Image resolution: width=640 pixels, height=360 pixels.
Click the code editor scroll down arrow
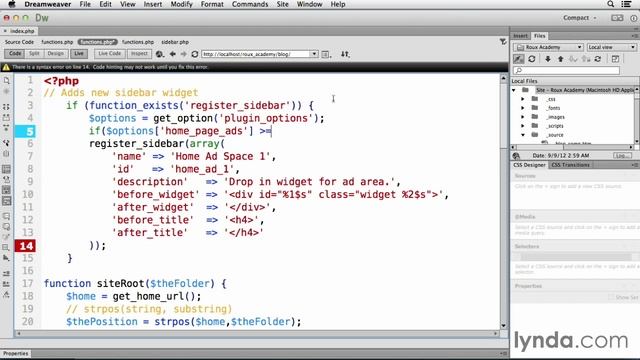point(504,325)
